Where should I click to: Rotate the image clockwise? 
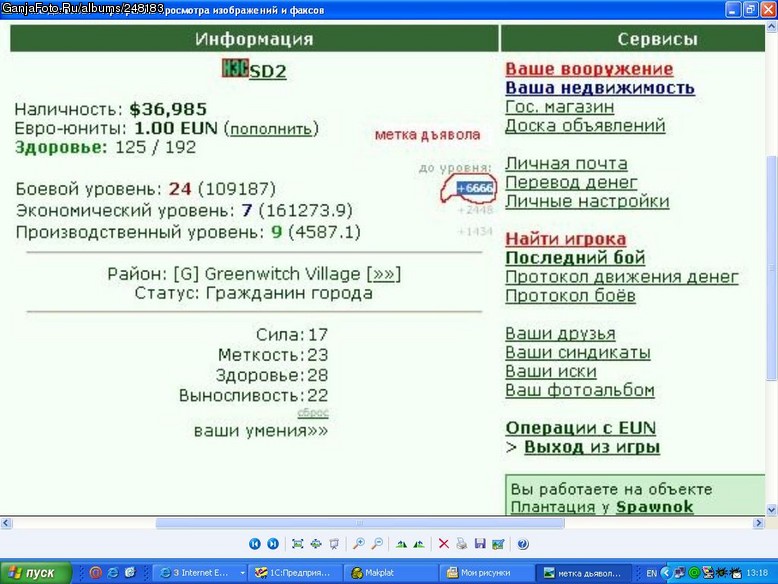click(x=401, y=544)
